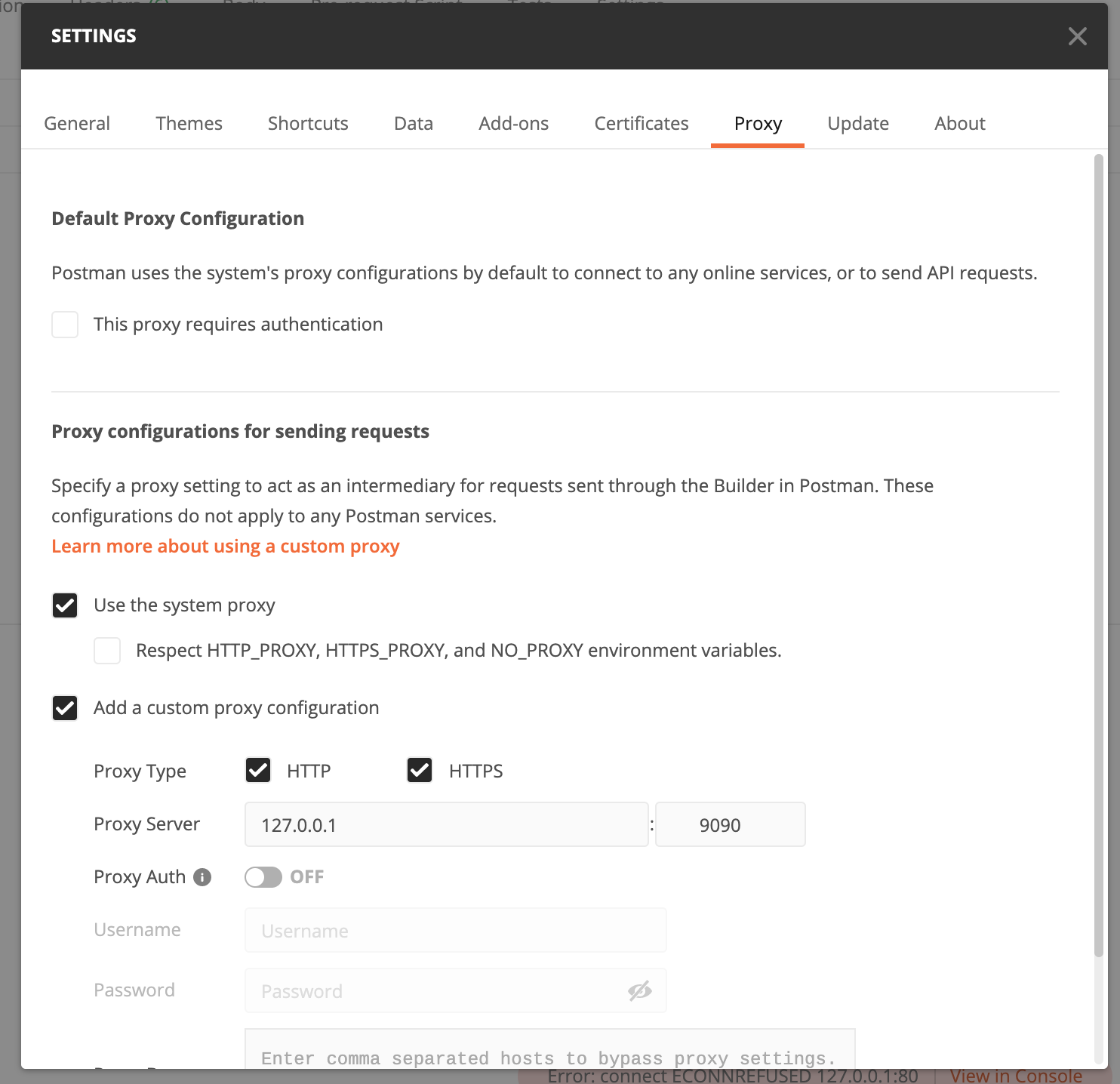
Task: Disable the HTTPS proxy type
Action: click(419, 770)
